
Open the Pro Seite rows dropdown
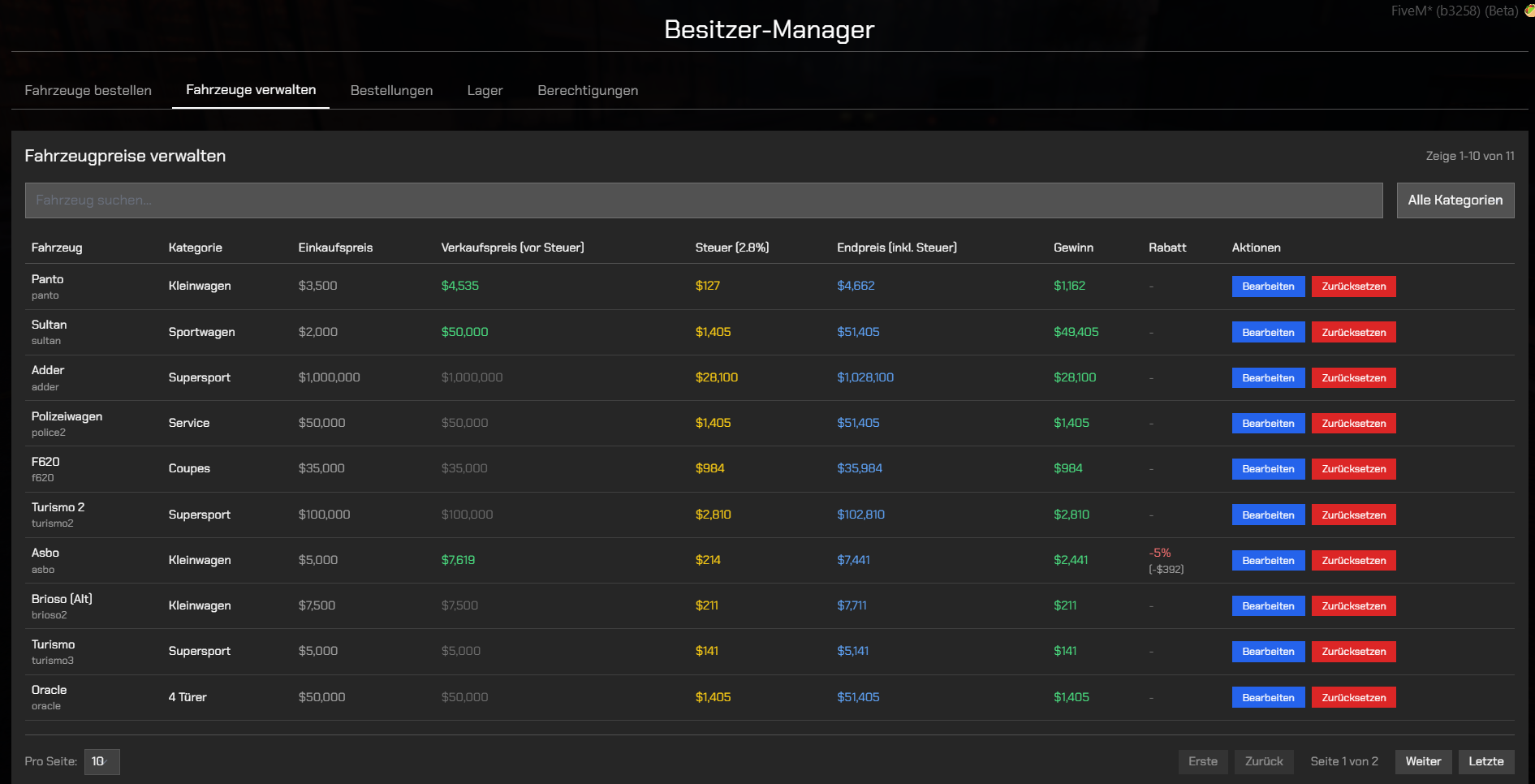[x=101, y=761]
